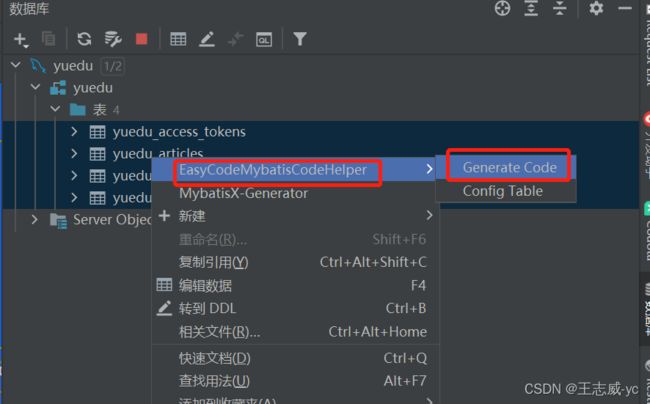Screen dimensions: 650x404
Task: Choose MybatisX-Generator from context menu
Action: coord(294,193)
